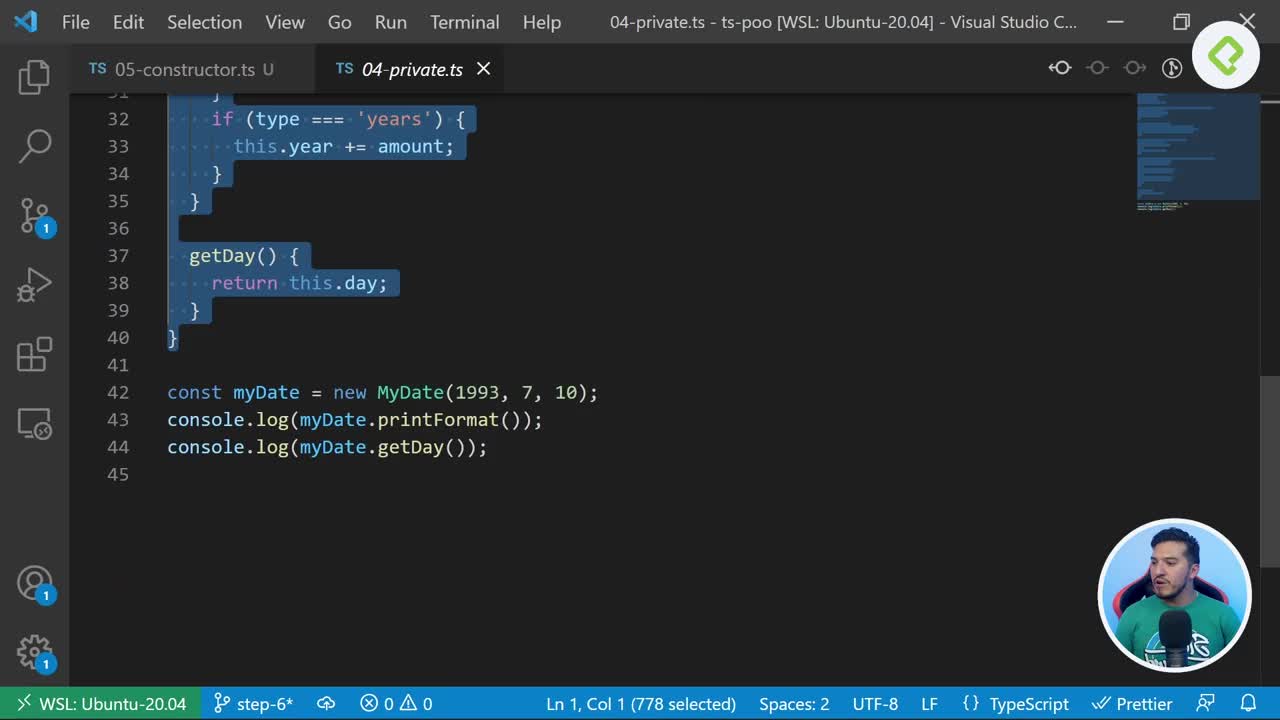The image size is (1280, 720).
Task: Click the middle commit navigation icon
Action: tap(1097, 68)
